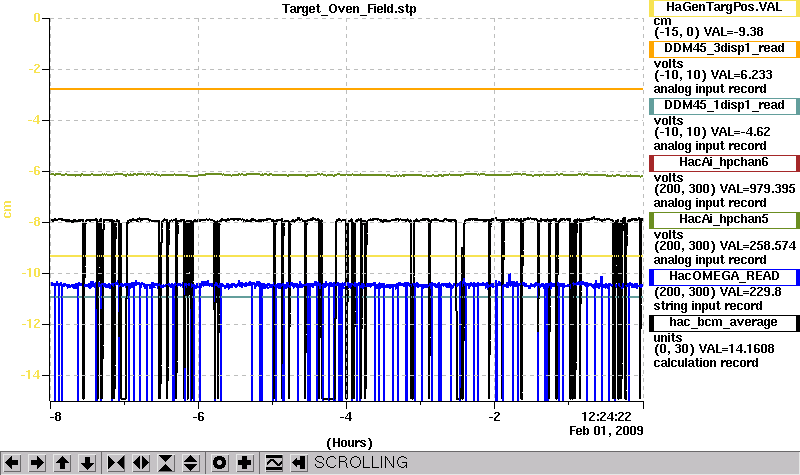The height and width of the screenshot is (475, 800).
Task: Click the vertical zoom-out triangles icon
Action: (x=191, y=463)
